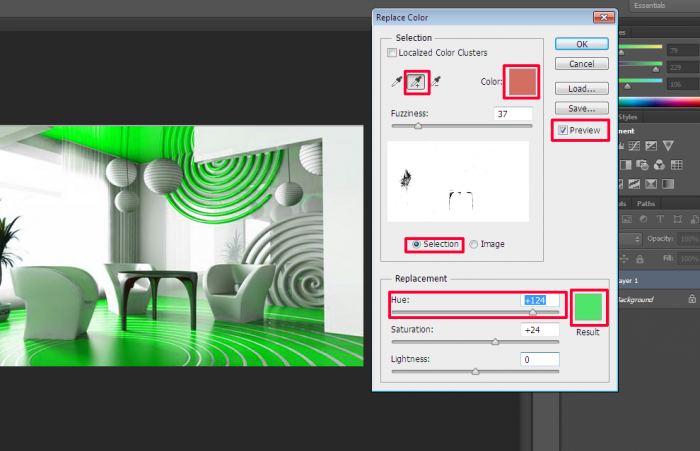Click the Lightness slider handle
This screenshot has height=451, width=700.
coord(475,372)
